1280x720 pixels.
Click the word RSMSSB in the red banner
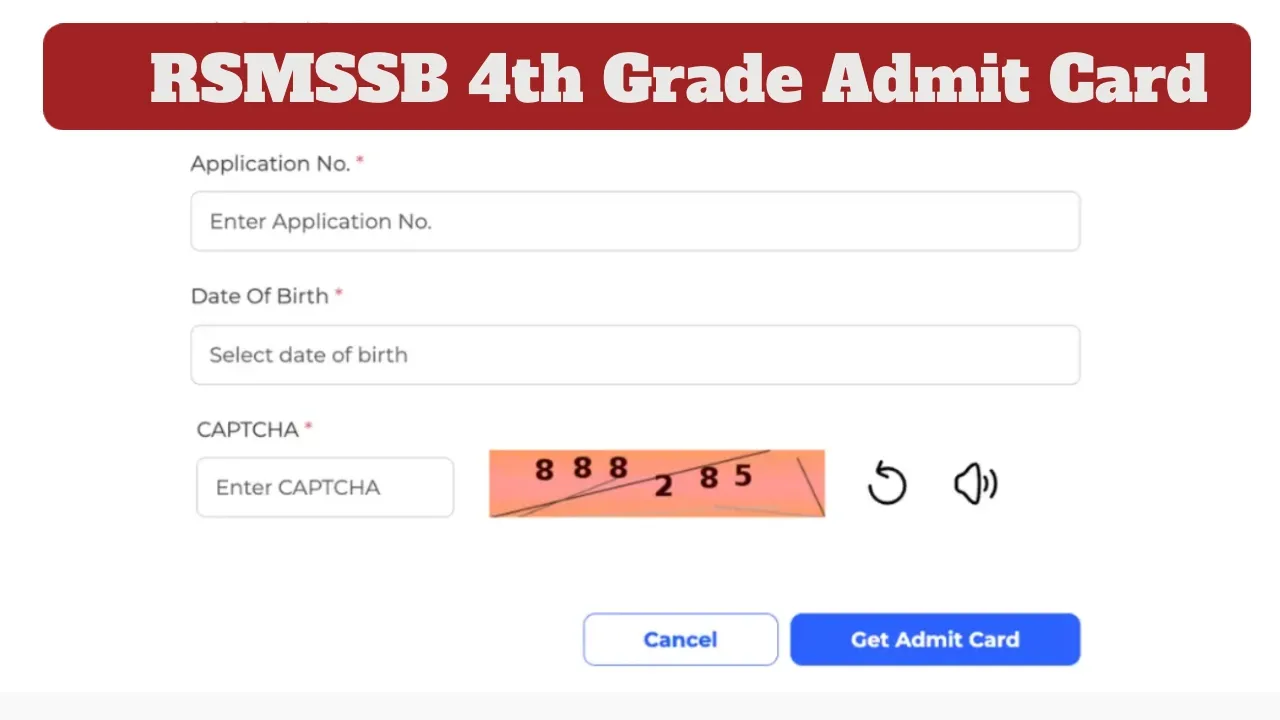299,80
